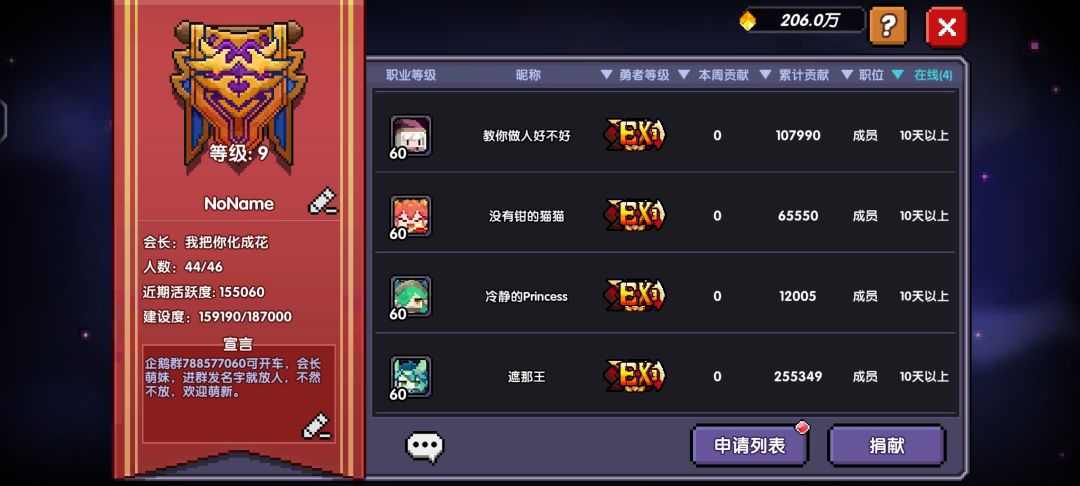This screenshot has height=486, width=1080.
Task: Sort members by 本周贡献
Action: coord(714,75)
